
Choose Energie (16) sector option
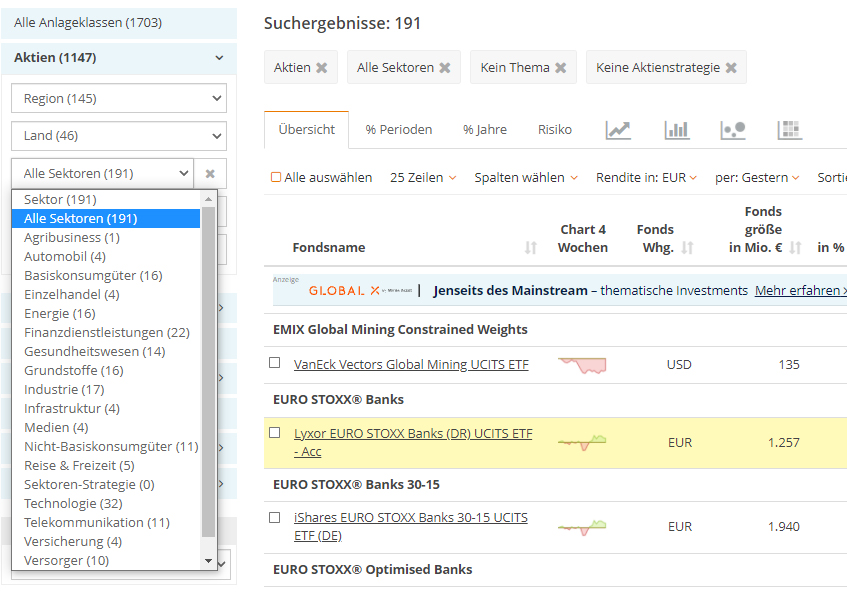click(x=106, y=314)
